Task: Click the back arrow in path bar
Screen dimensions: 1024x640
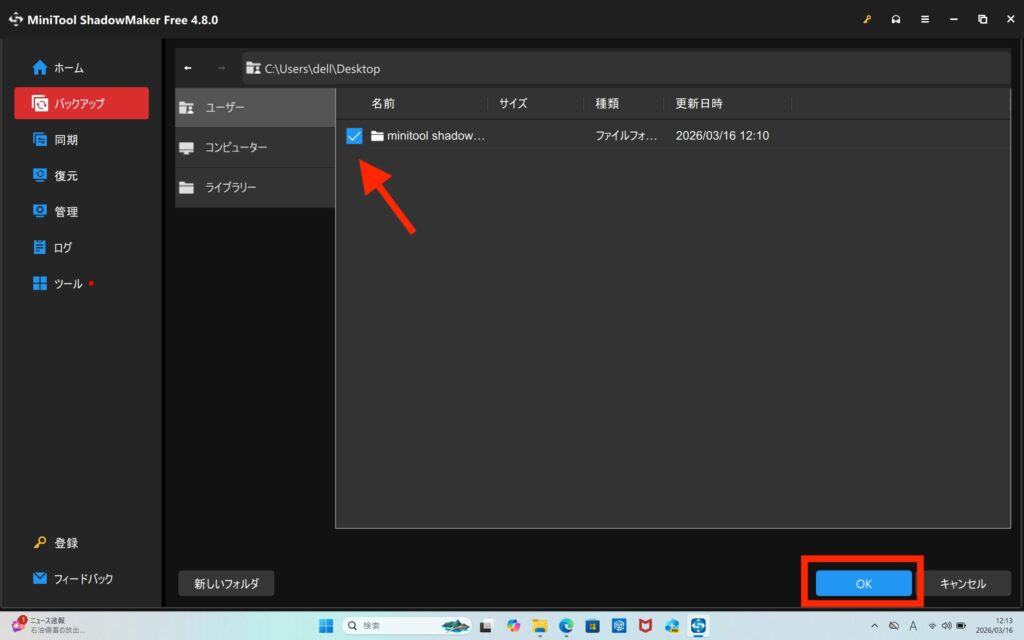Action: coord(188,69)
